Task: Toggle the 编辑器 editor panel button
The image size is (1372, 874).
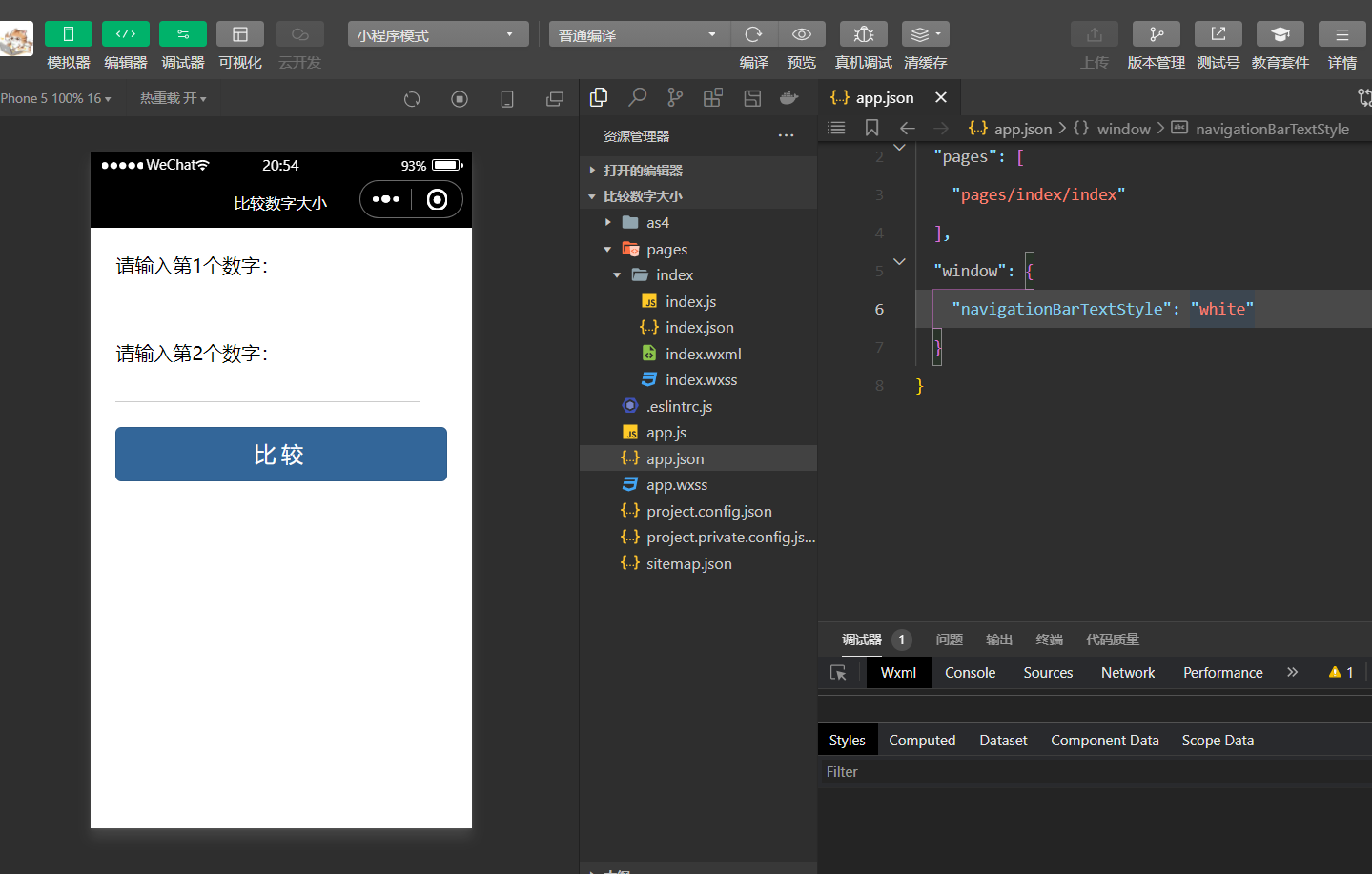Action: (126, 34)
